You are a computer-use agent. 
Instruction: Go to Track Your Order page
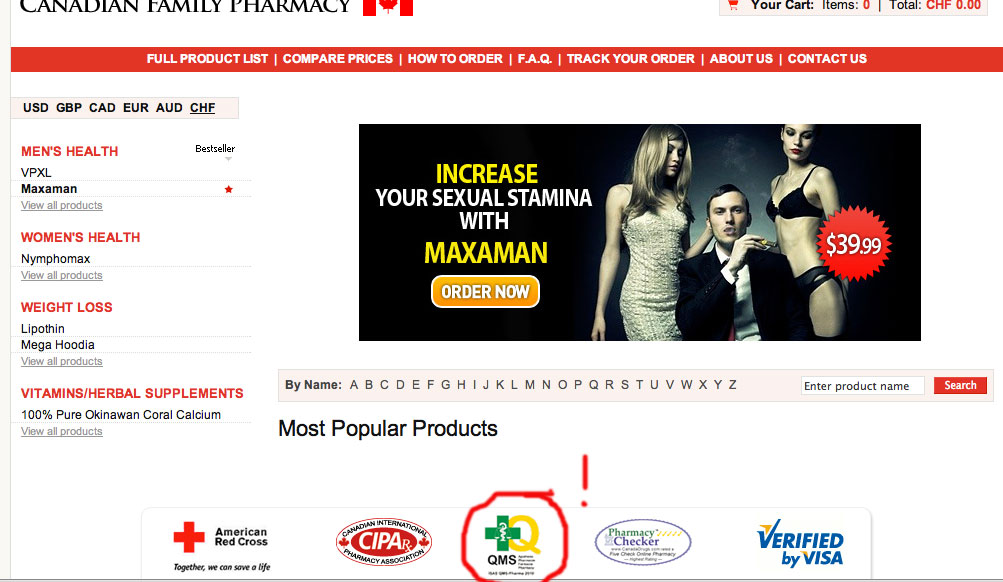631,59
